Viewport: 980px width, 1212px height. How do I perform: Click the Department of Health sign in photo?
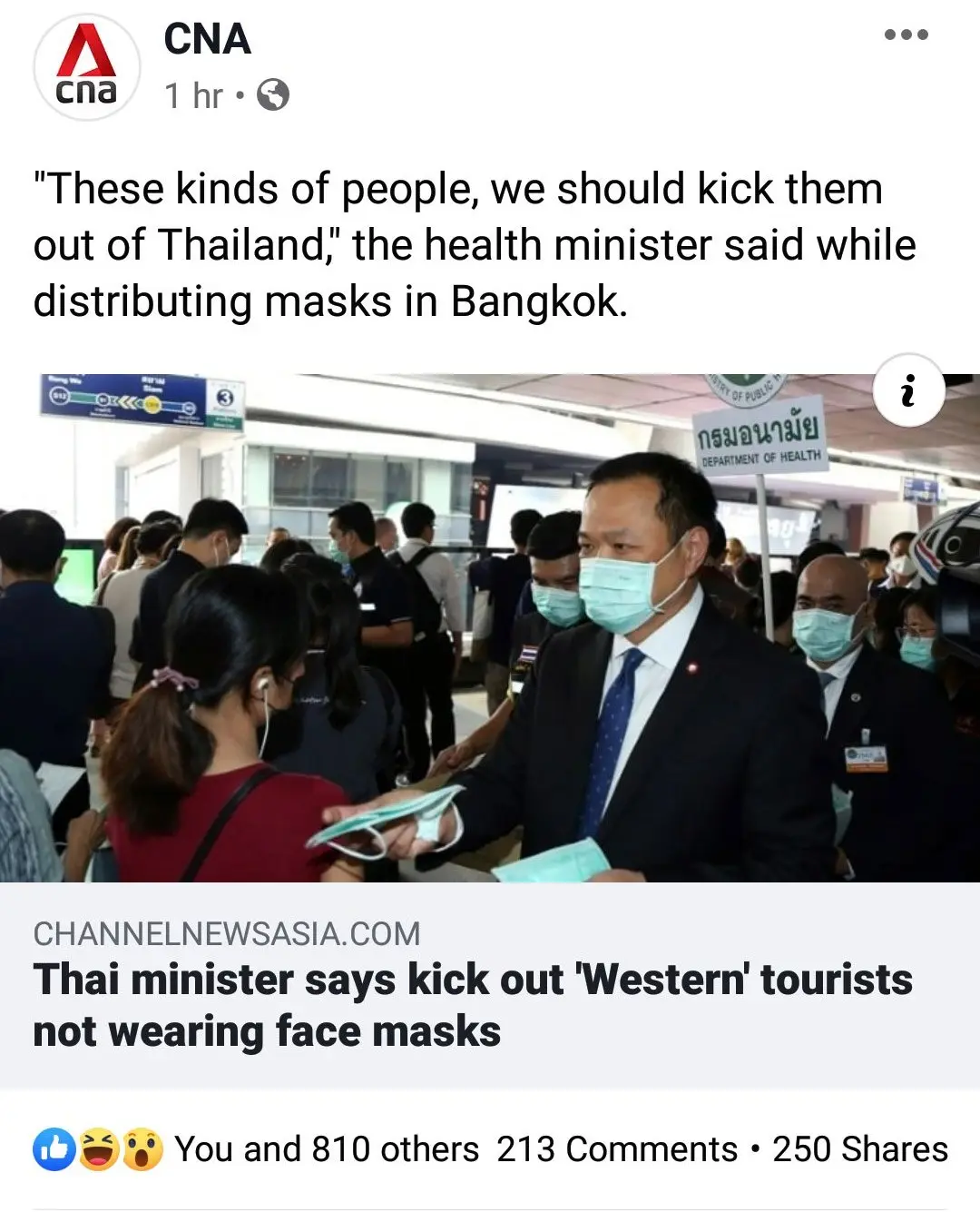click(760, 435)
